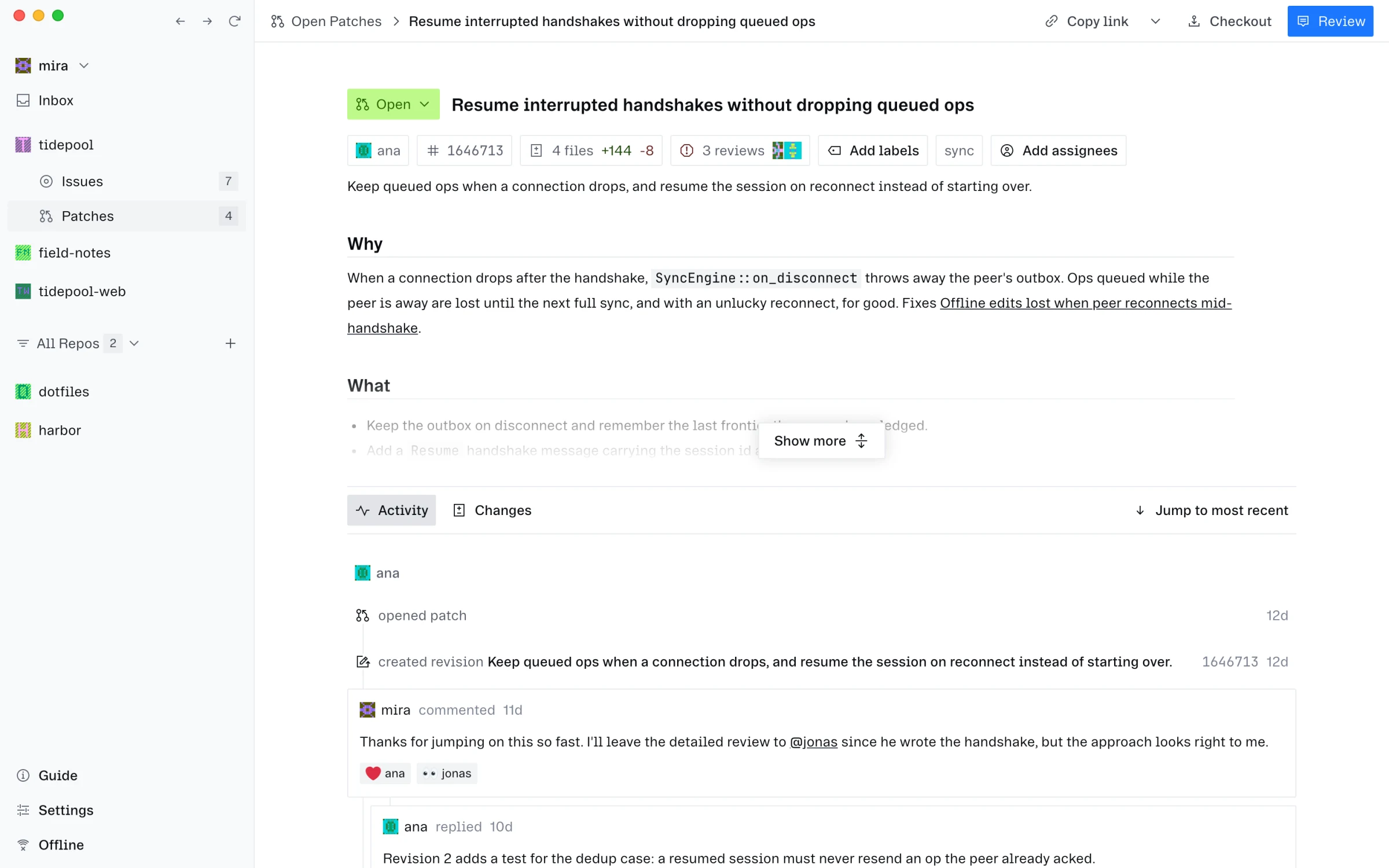Open Settings in the sidebar
Image resolution: width=1389 pixels, height=868 pixels.
pos(127,810)
